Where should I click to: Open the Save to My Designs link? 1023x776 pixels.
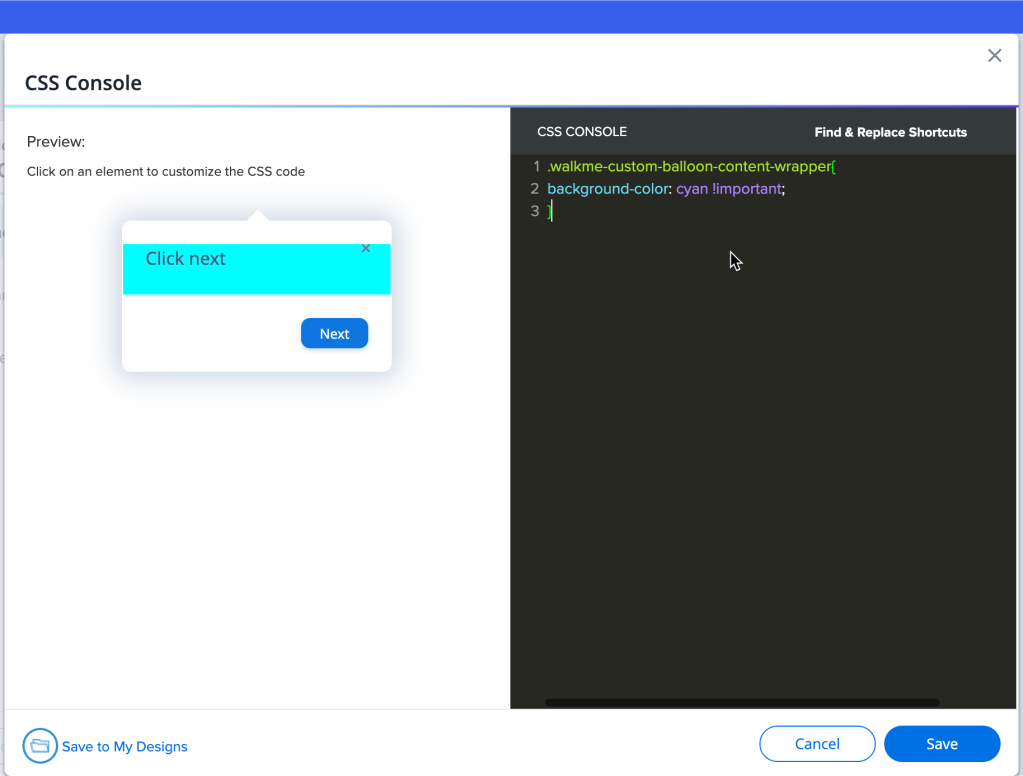(x=125, y=747)
